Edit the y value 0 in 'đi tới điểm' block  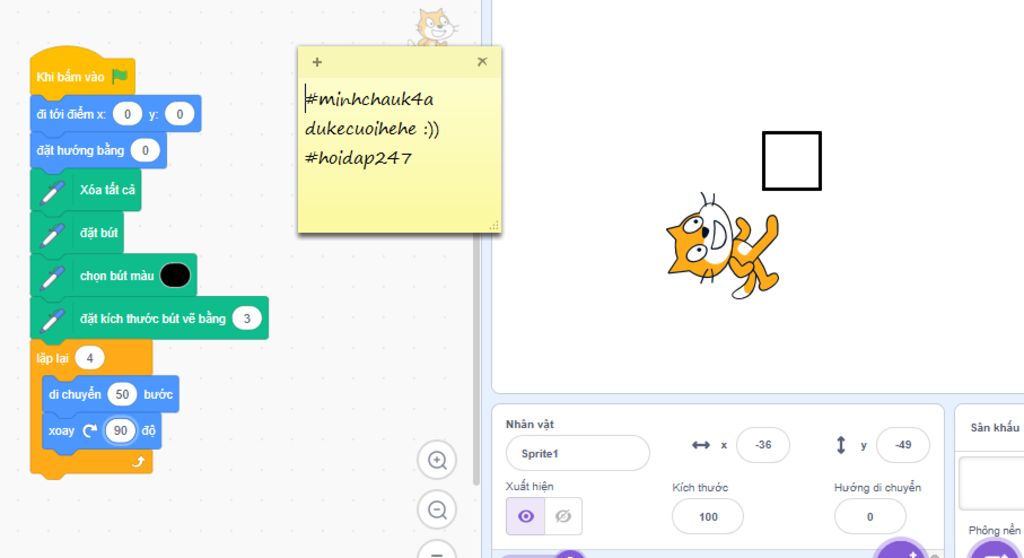[180, 114]
